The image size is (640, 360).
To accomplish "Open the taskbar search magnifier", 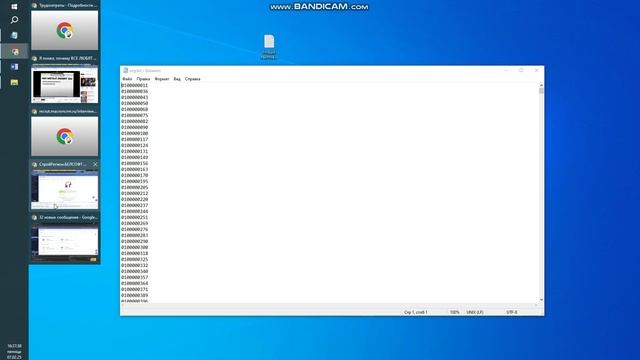I will pos(14,20).
